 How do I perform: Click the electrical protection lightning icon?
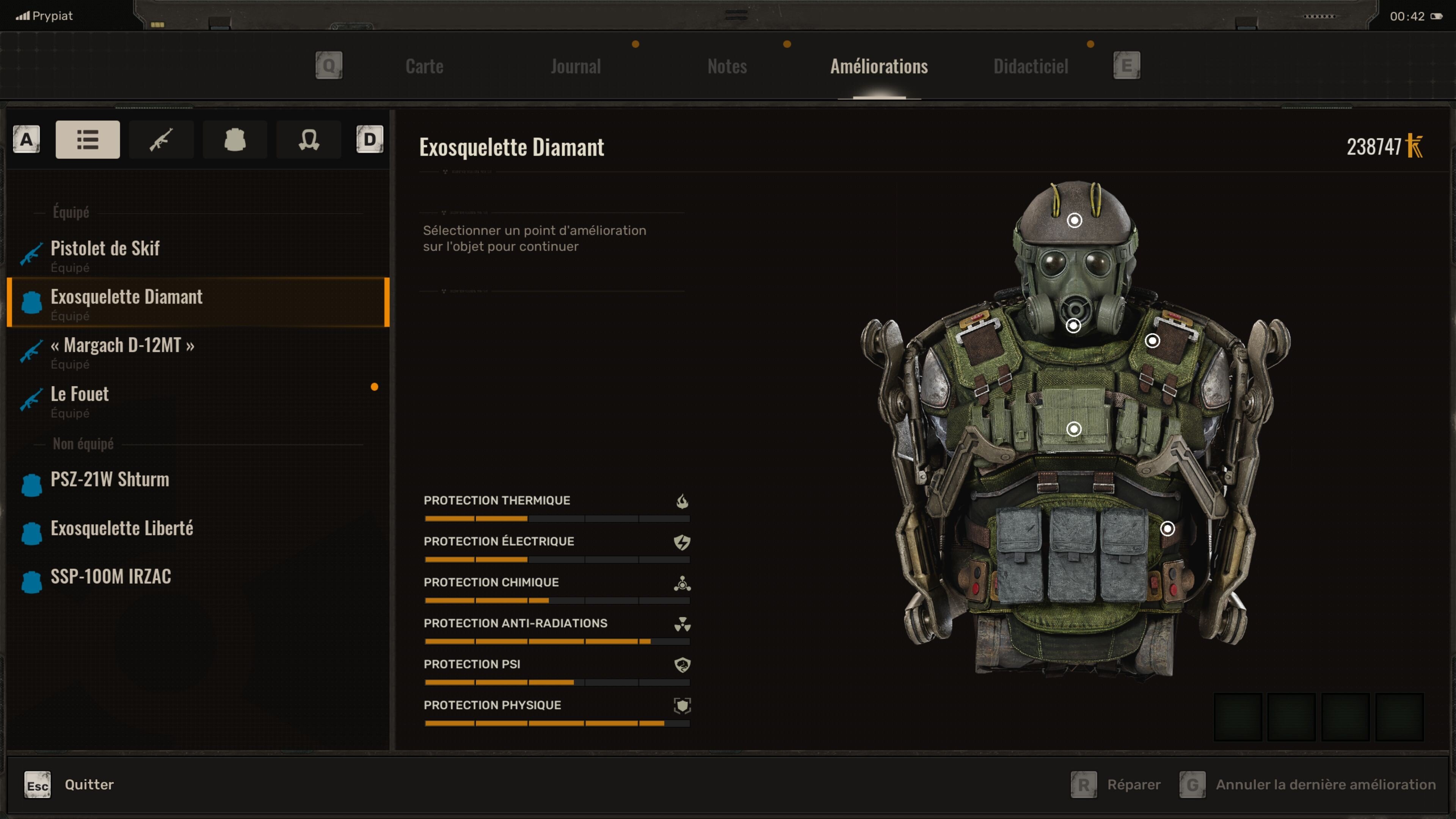click(x=682, y=543)
